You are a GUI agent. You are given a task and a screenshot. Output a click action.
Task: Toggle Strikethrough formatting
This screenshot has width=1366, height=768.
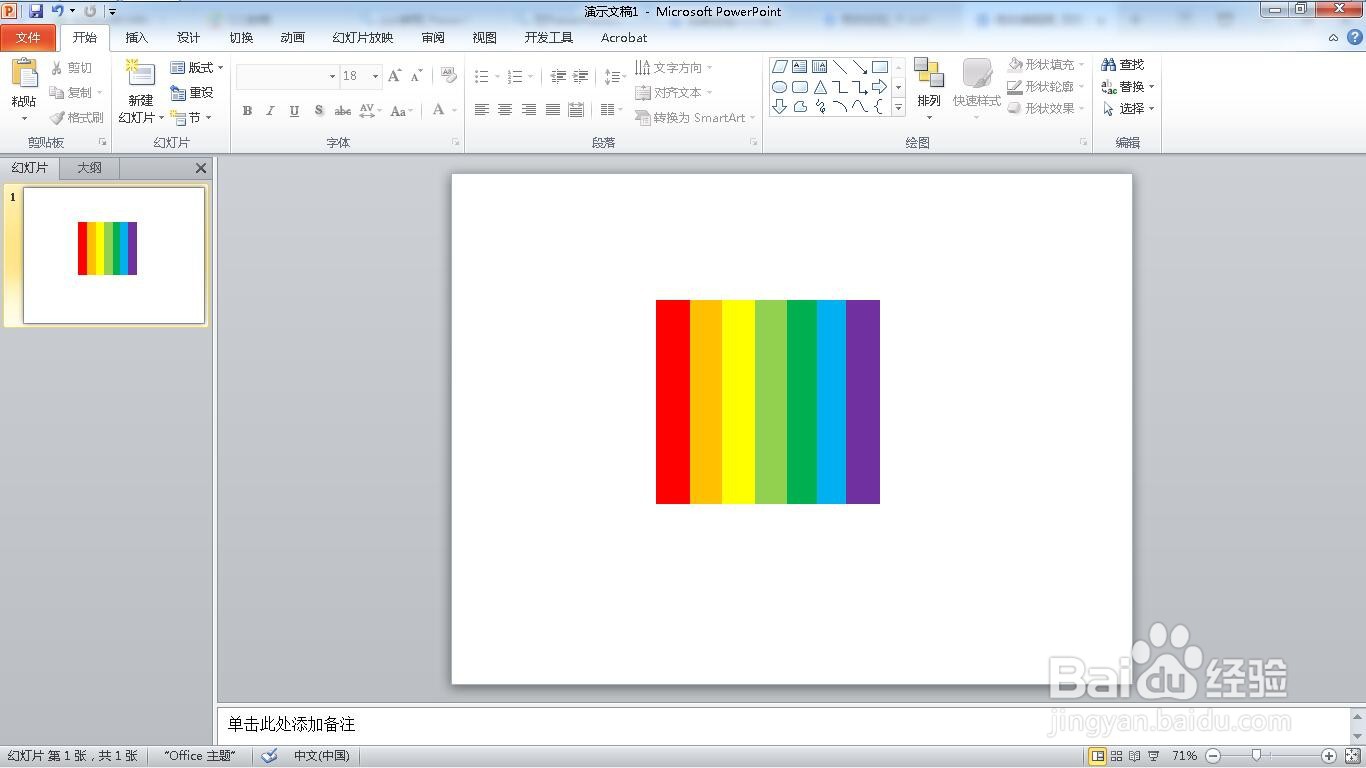[342, 111]
